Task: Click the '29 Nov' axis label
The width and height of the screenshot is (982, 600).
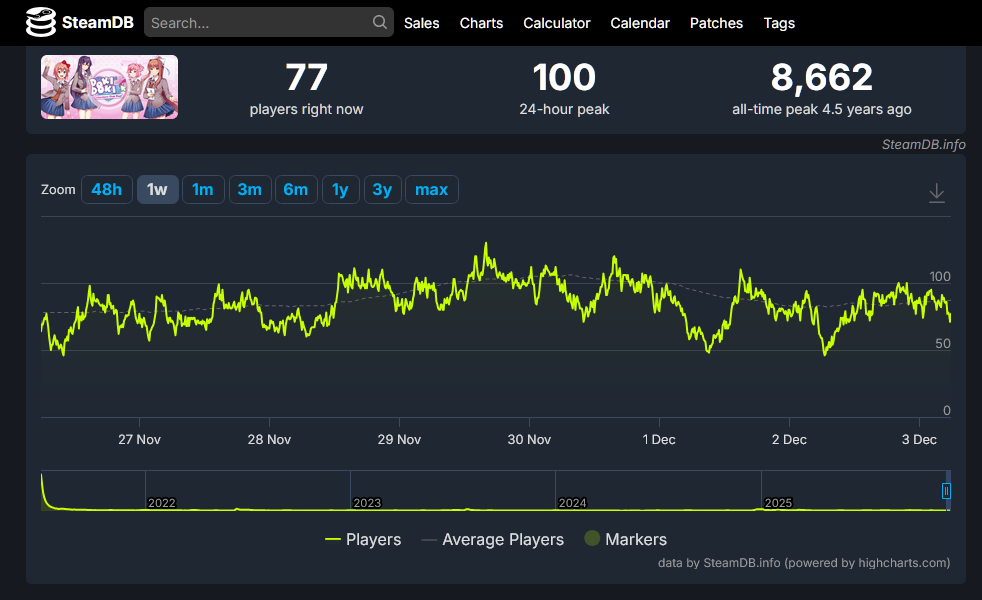Action: tap(399, 440)
